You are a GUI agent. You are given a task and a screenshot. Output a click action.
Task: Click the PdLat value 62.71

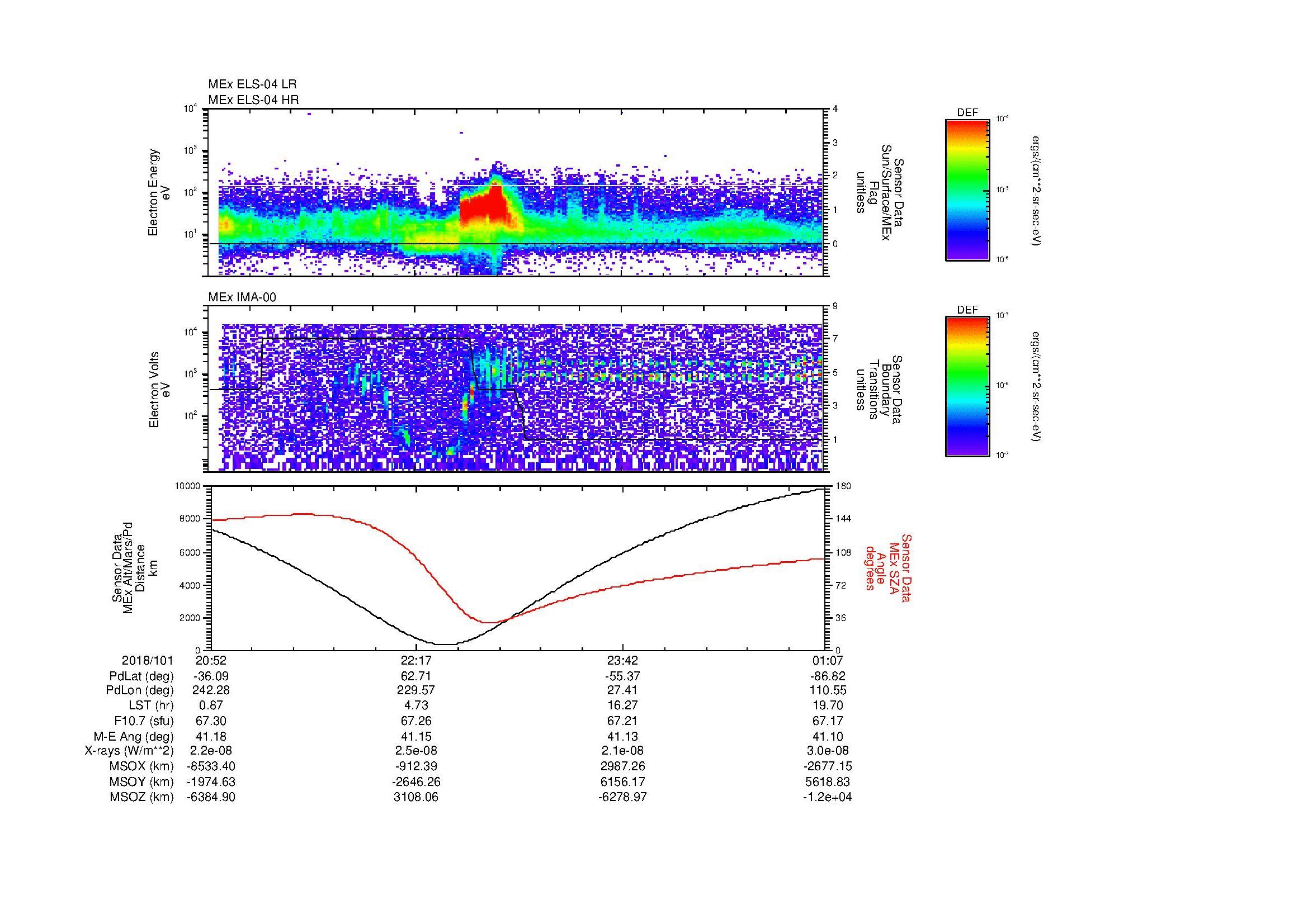coord(417,676)
